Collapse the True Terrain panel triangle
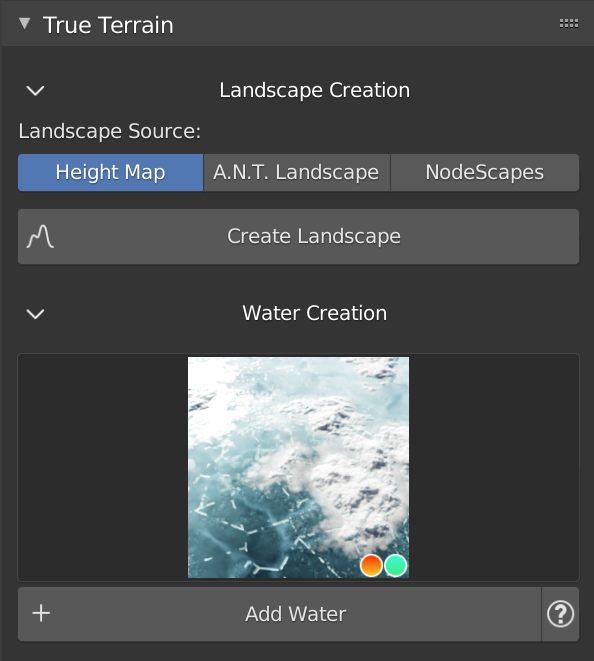Viewport: 594px width, 661px height. click(25, 24)
